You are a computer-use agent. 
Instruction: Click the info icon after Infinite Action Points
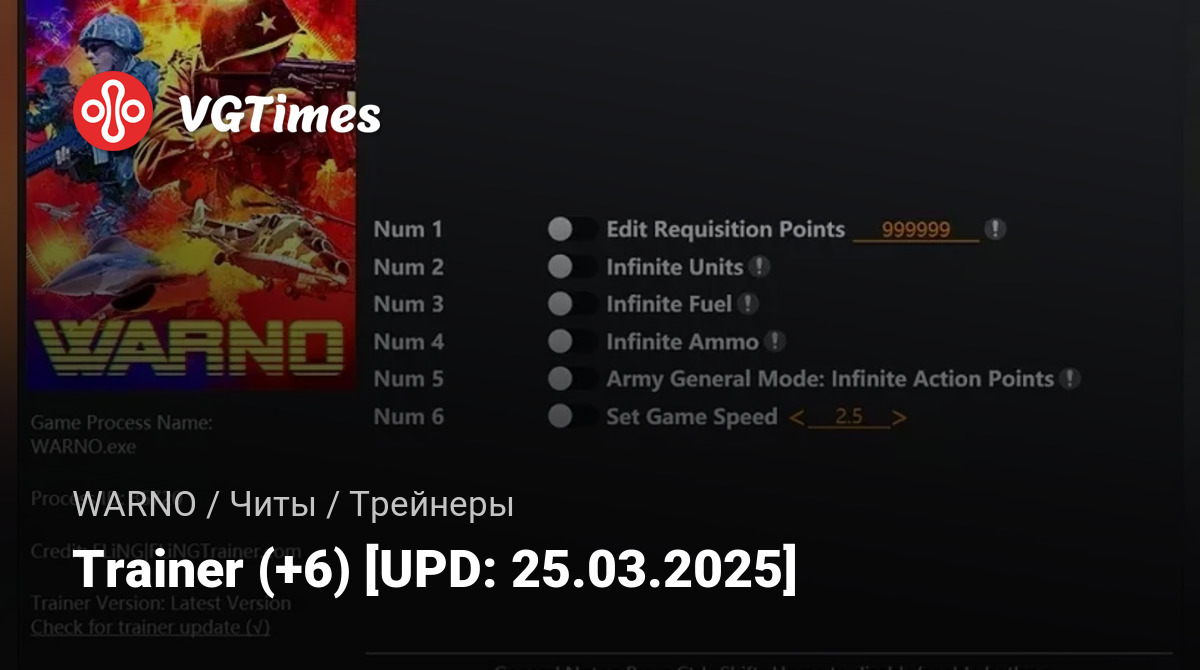tap(1070, 379)
